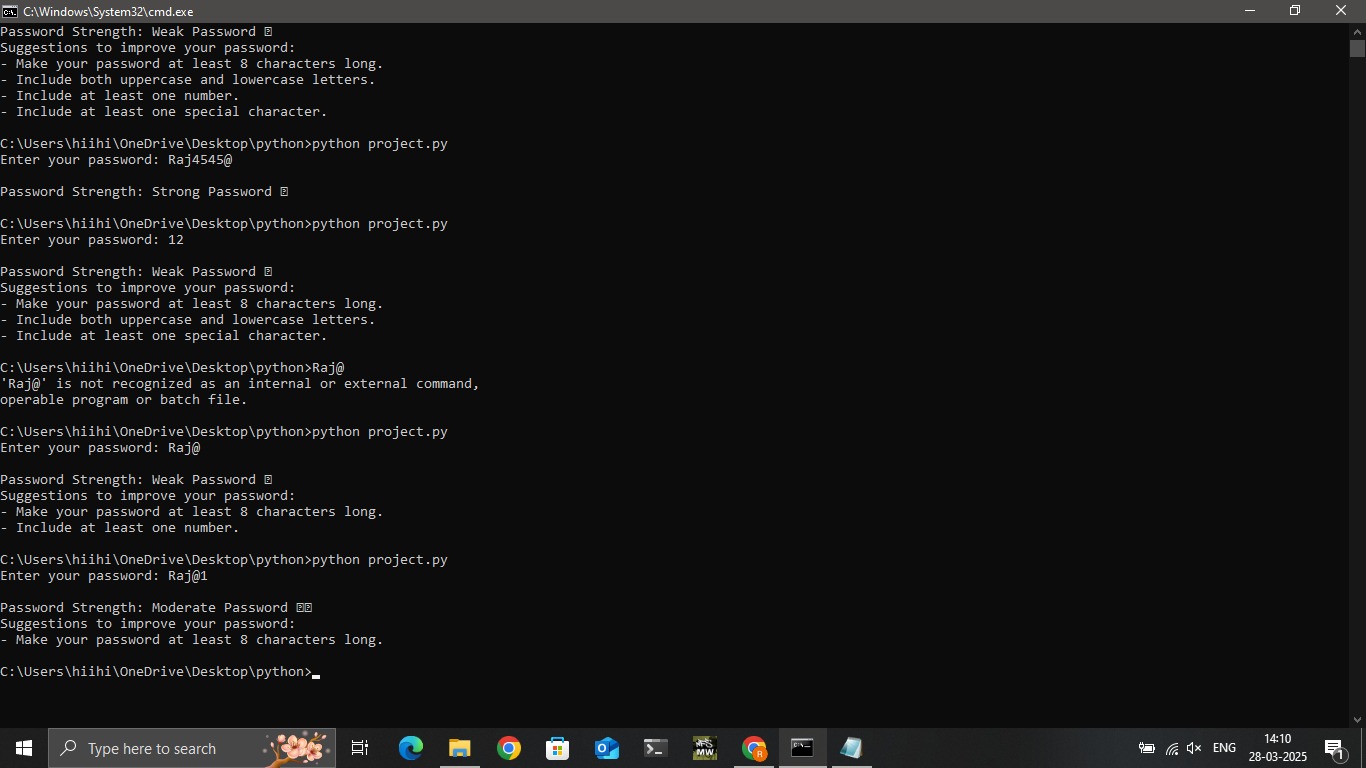Open Microsoft Store from the taskbar
This screenshot has height=768, width=1366.
coord(557,748)
